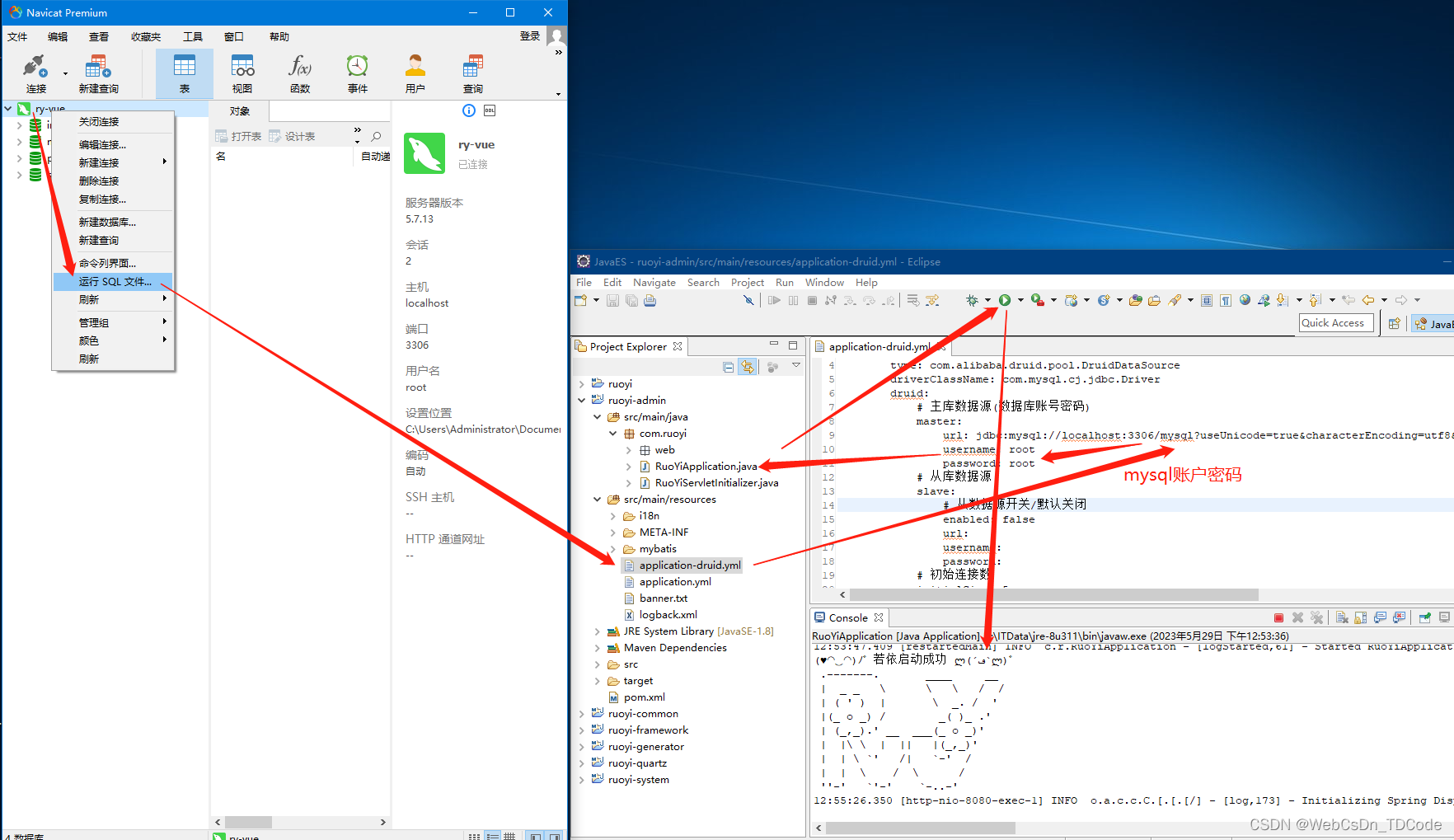Open the 函数 (Functions) panel in Navicat
The image size is (1454, 840).
point(299,73)
